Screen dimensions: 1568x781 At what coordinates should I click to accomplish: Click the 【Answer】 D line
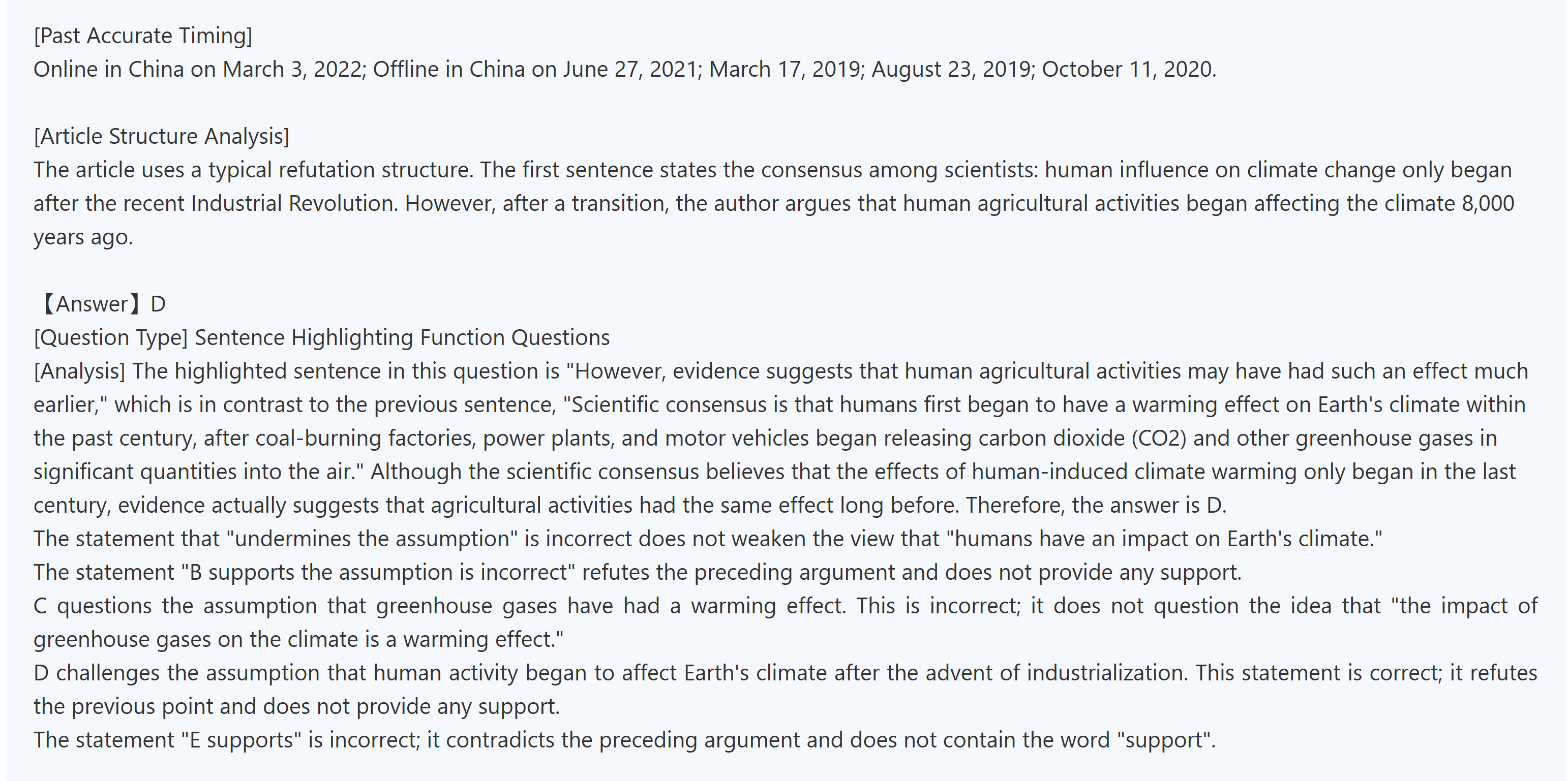[x=101, y=304]
